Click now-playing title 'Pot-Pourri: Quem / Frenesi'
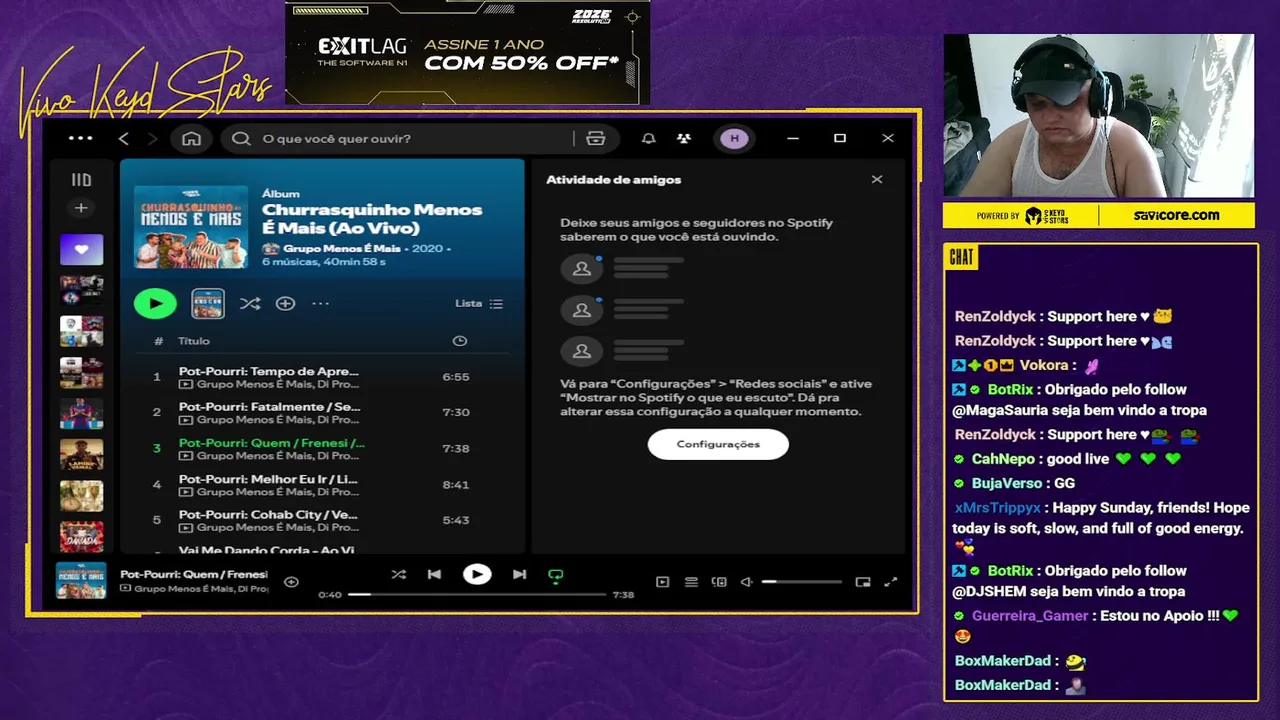 pyautogui.click(x=194, y=574)
